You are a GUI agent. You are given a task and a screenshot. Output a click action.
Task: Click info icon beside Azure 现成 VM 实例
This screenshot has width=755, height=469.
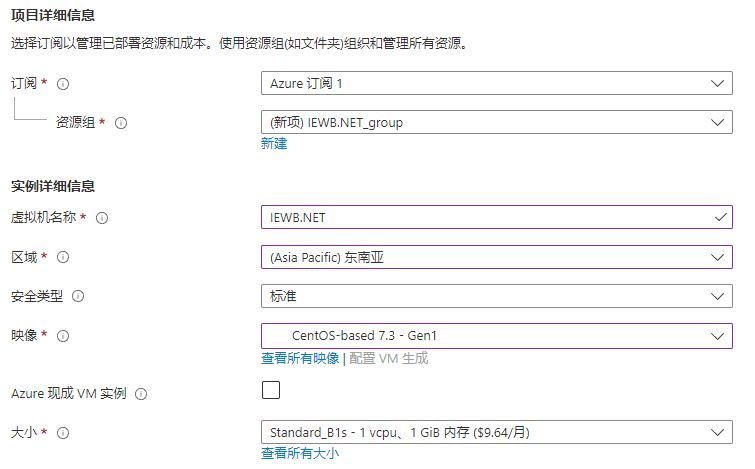(x=141, y=394)
